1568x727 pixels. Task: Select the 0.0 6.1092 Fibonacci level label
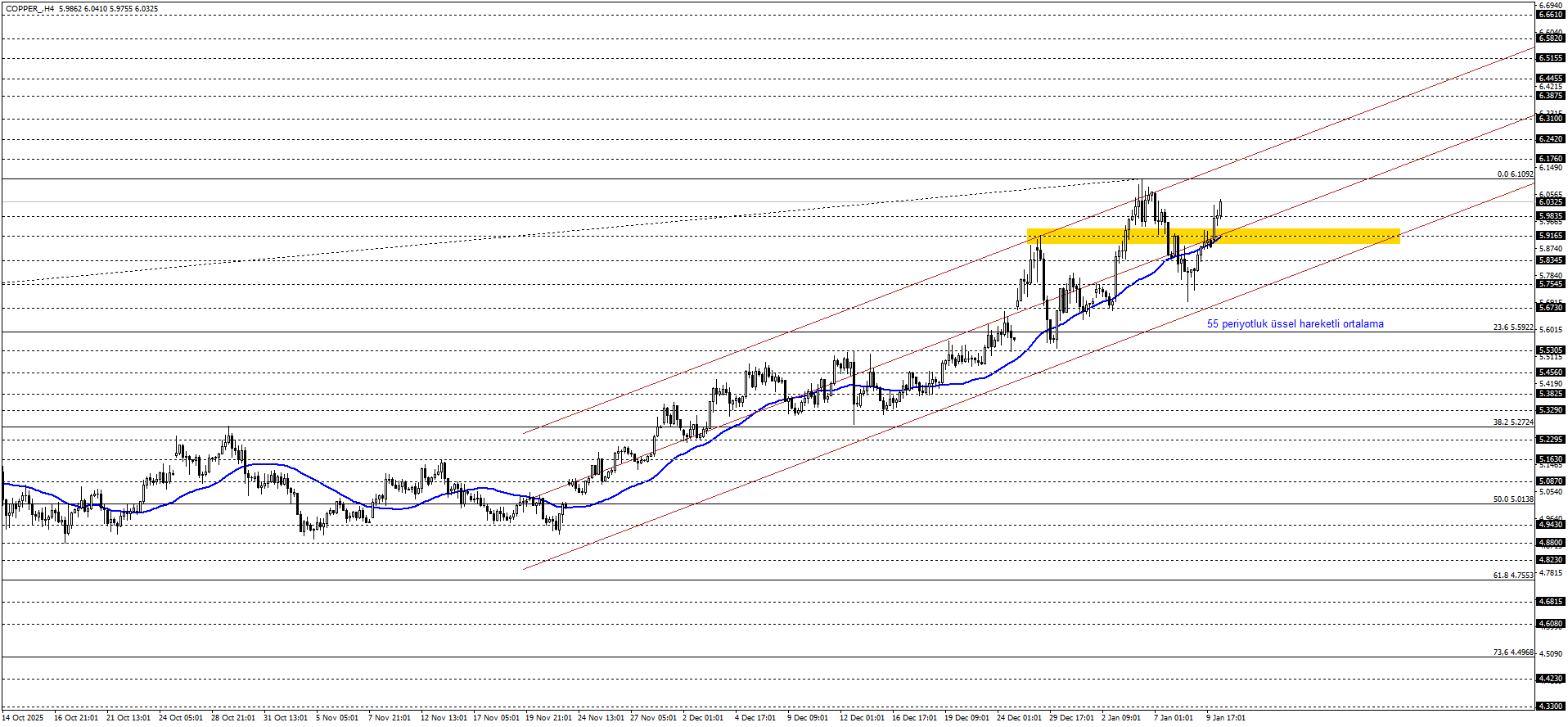click(x=1515, y=174)
